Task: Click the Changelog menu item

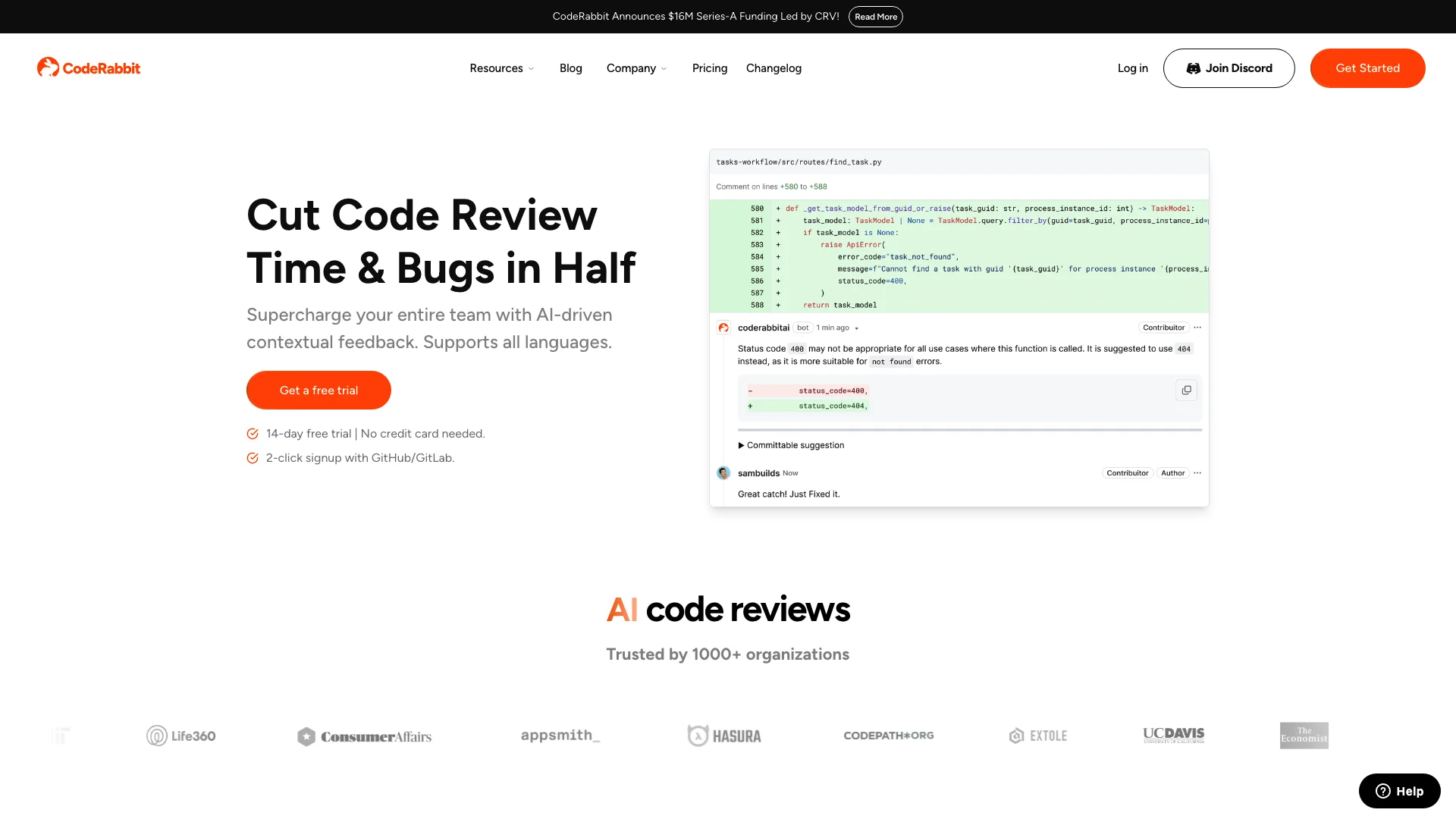Action: point(774,68)
